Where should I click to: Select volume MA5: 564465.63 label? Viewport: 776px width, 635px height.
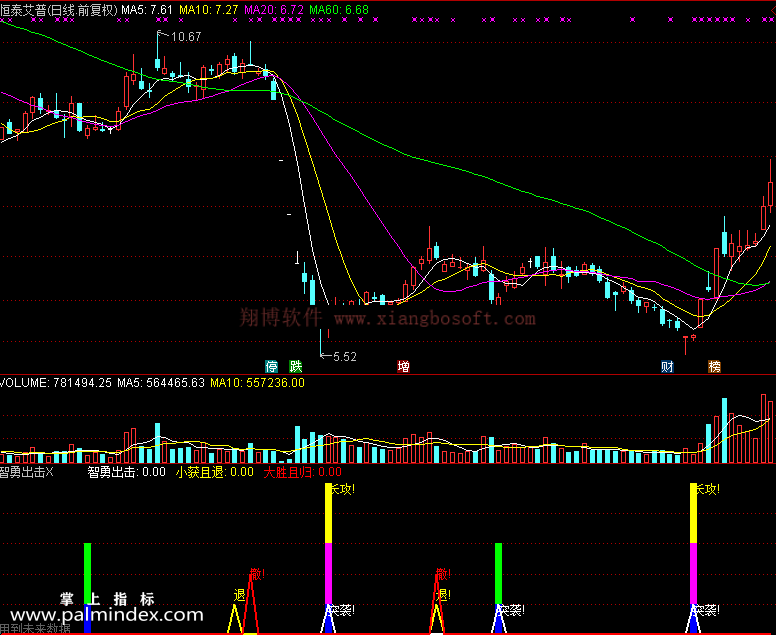click(x=161, y=383)
